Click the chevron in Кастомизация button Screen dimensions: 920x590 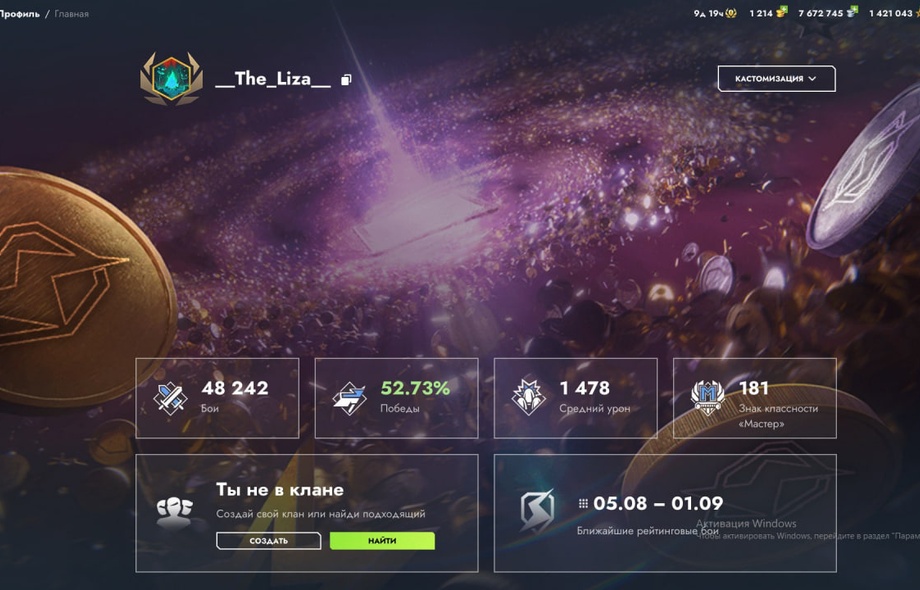click(812, 79)
